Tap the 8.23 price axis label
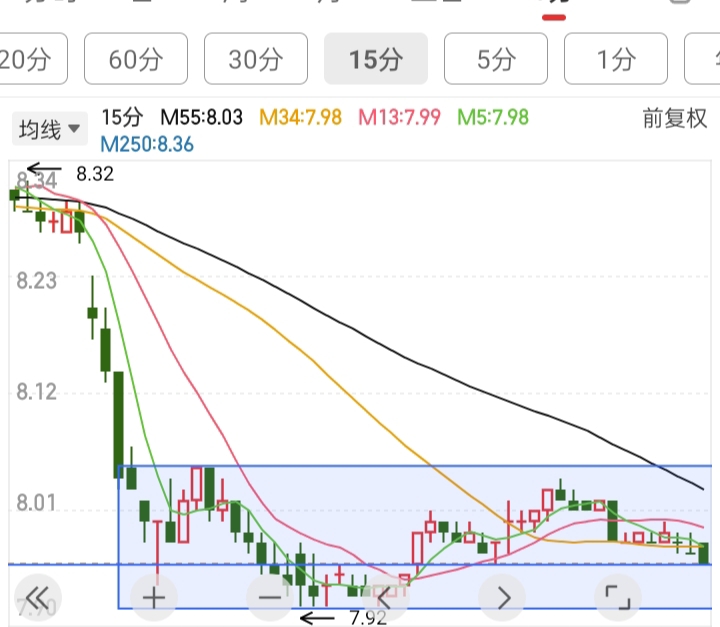The image size is (720, 627). [37, 281]
